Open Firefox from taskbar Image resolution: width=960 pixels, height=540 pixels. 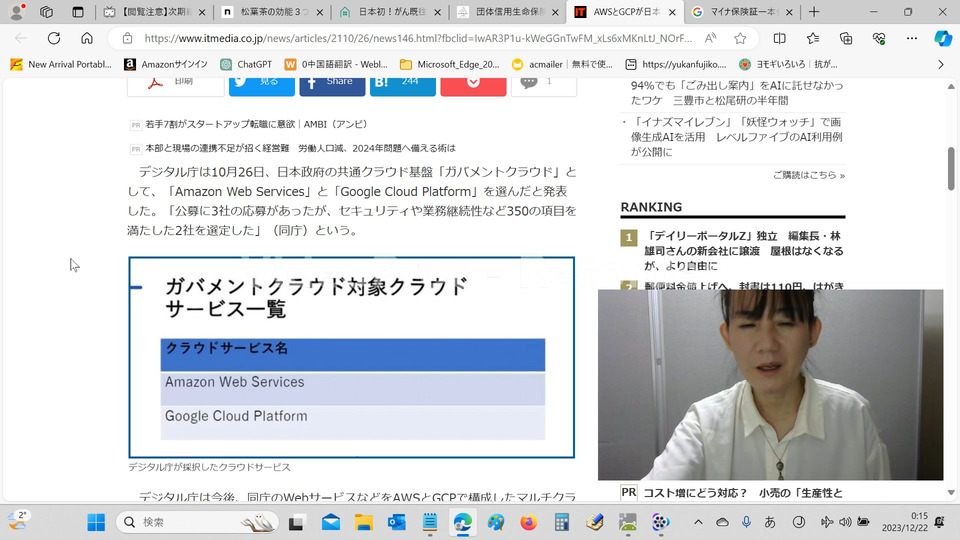(x=528, y=522)
